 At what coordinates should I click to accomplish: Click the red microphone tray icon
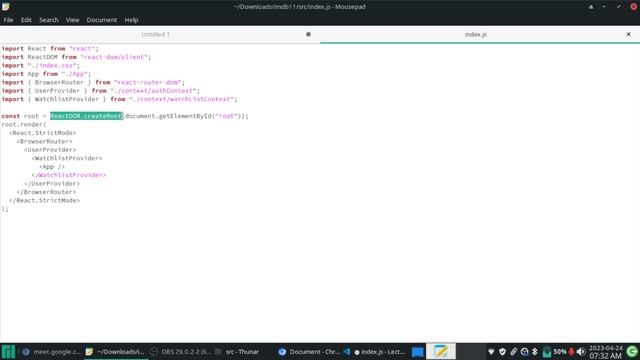point(571,351)
